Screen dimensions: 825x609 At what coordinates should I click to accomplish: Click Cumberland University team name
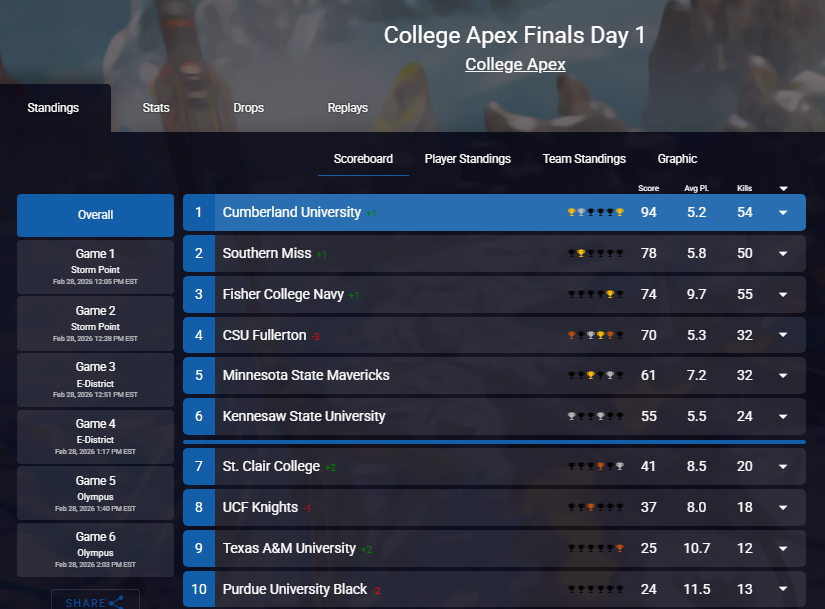291,212
